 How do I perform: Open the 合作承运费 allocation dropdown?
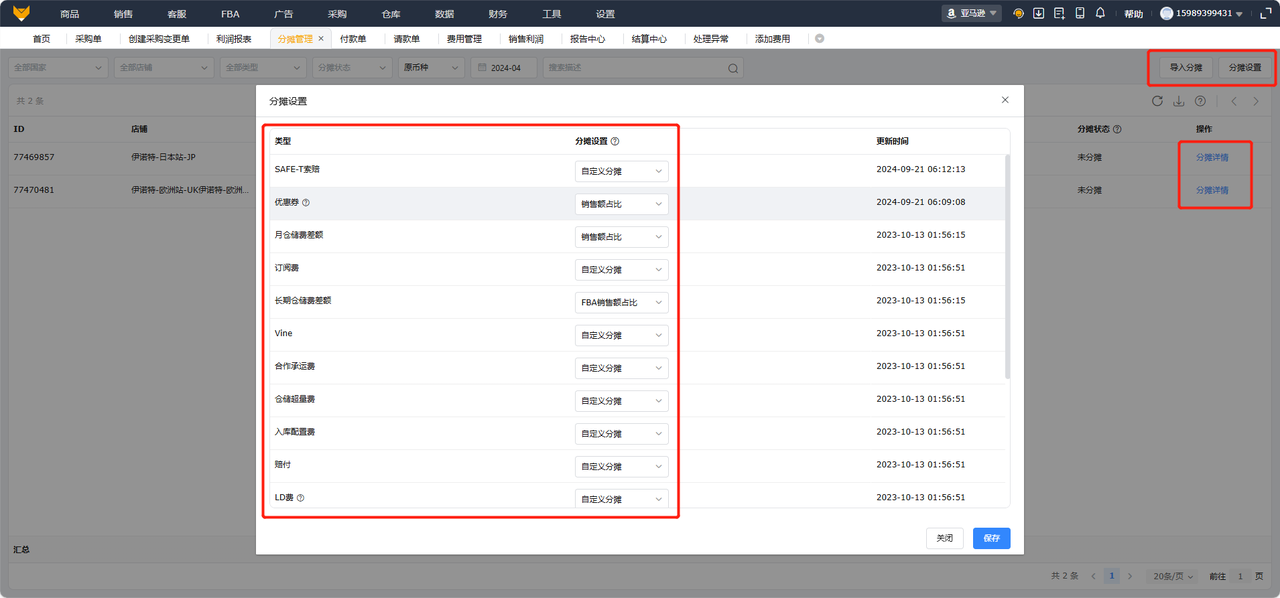tap(621, 368)
